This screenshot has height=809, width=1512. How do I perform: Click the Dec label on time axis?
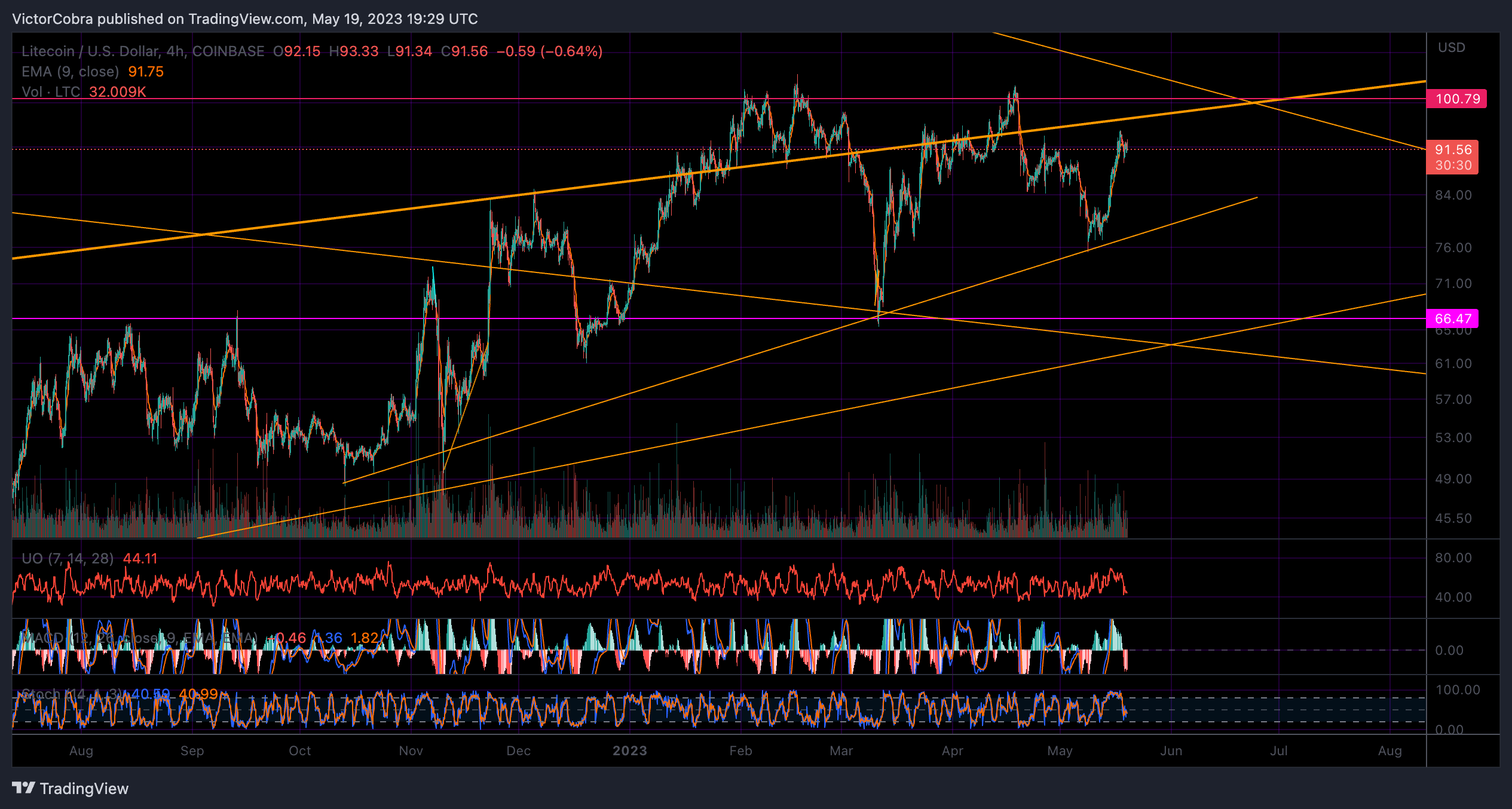coord(519,751)
